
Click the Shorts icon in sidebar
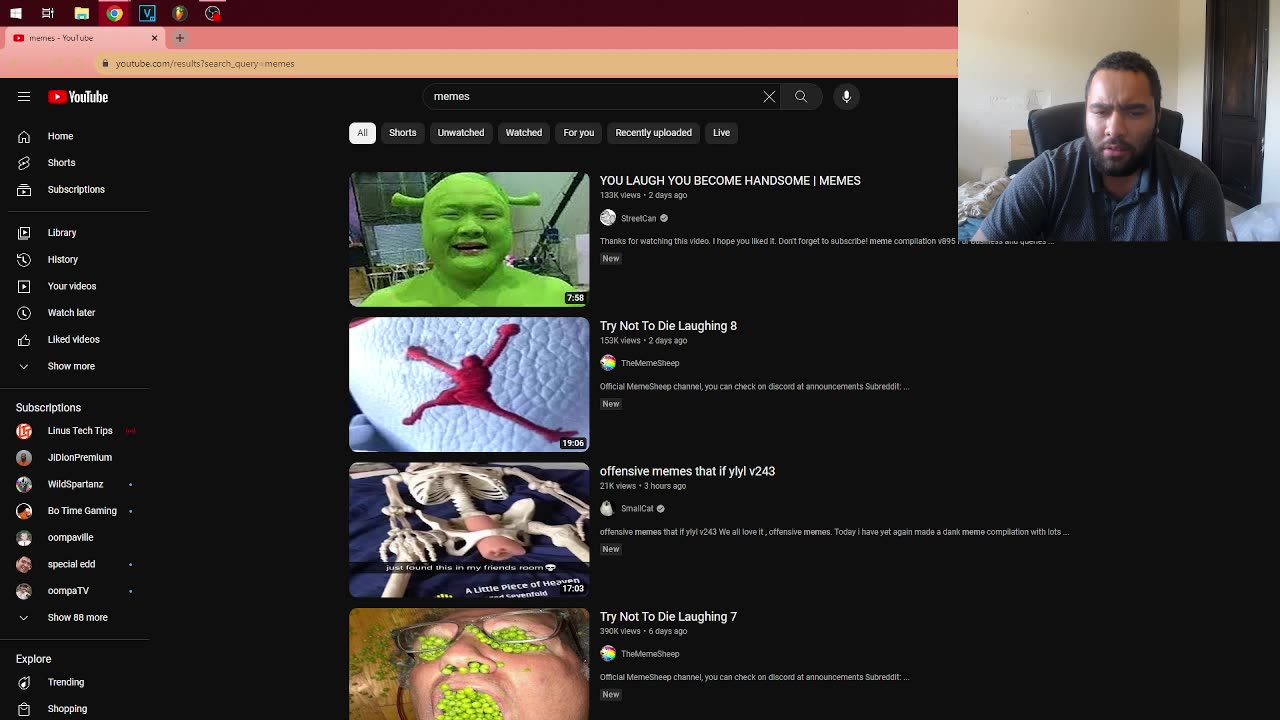coord(24,163)
